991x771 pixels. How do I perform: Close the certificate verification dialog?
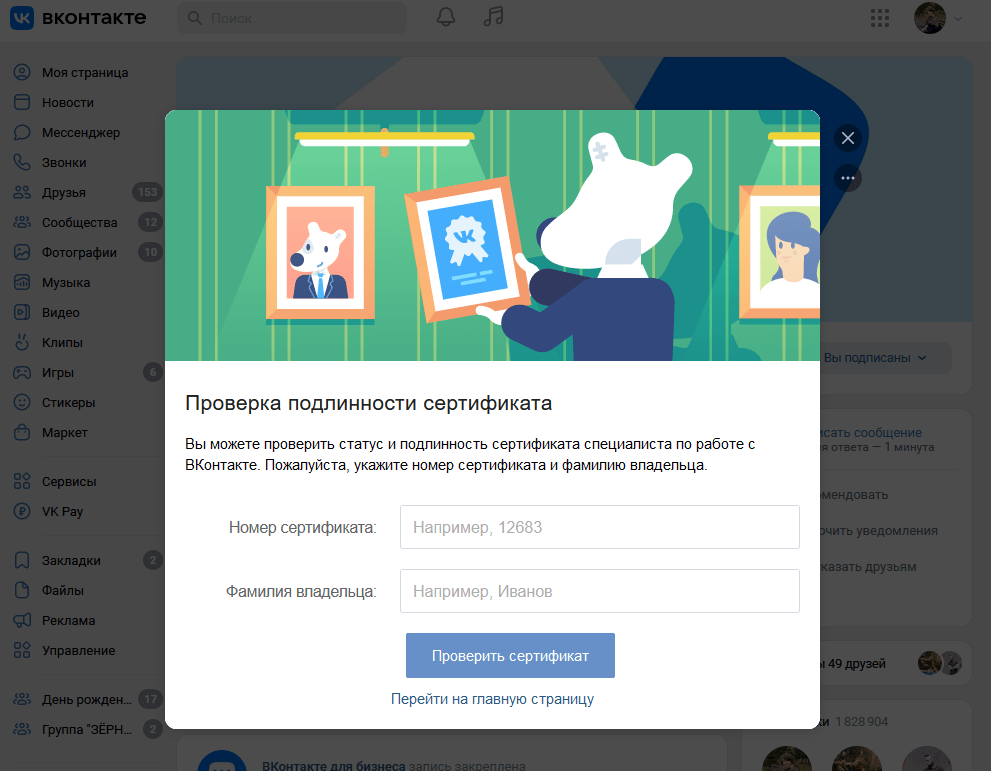point(848,138)
